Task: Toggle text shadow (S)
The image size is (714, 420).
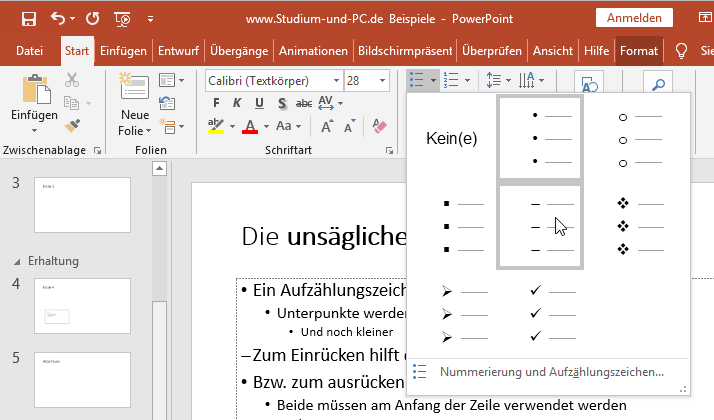Action: [282, 103]
